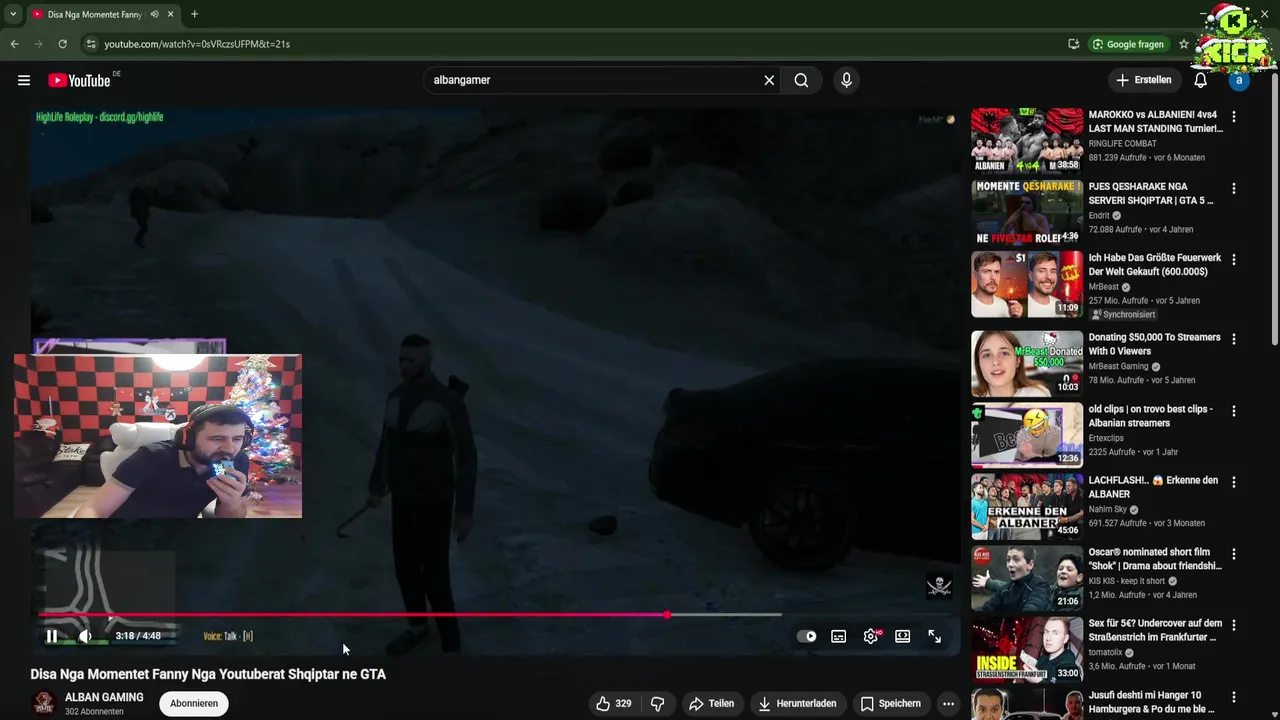This screenshot has height=720, width=1280.
Task: Click the cast/install icon in the address bar
Action: (1073, 44)
